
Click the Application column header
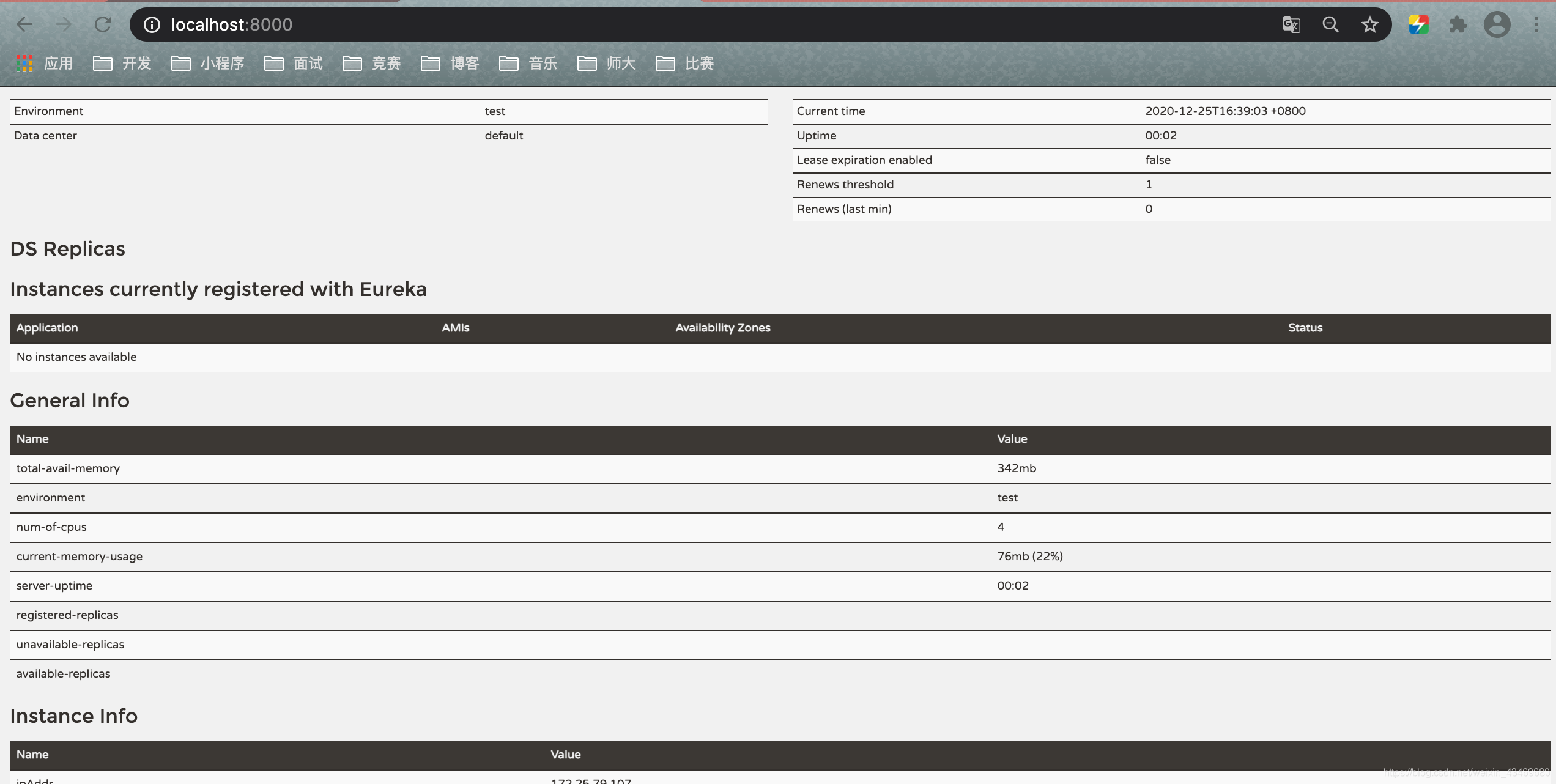(x=47, y=328)
